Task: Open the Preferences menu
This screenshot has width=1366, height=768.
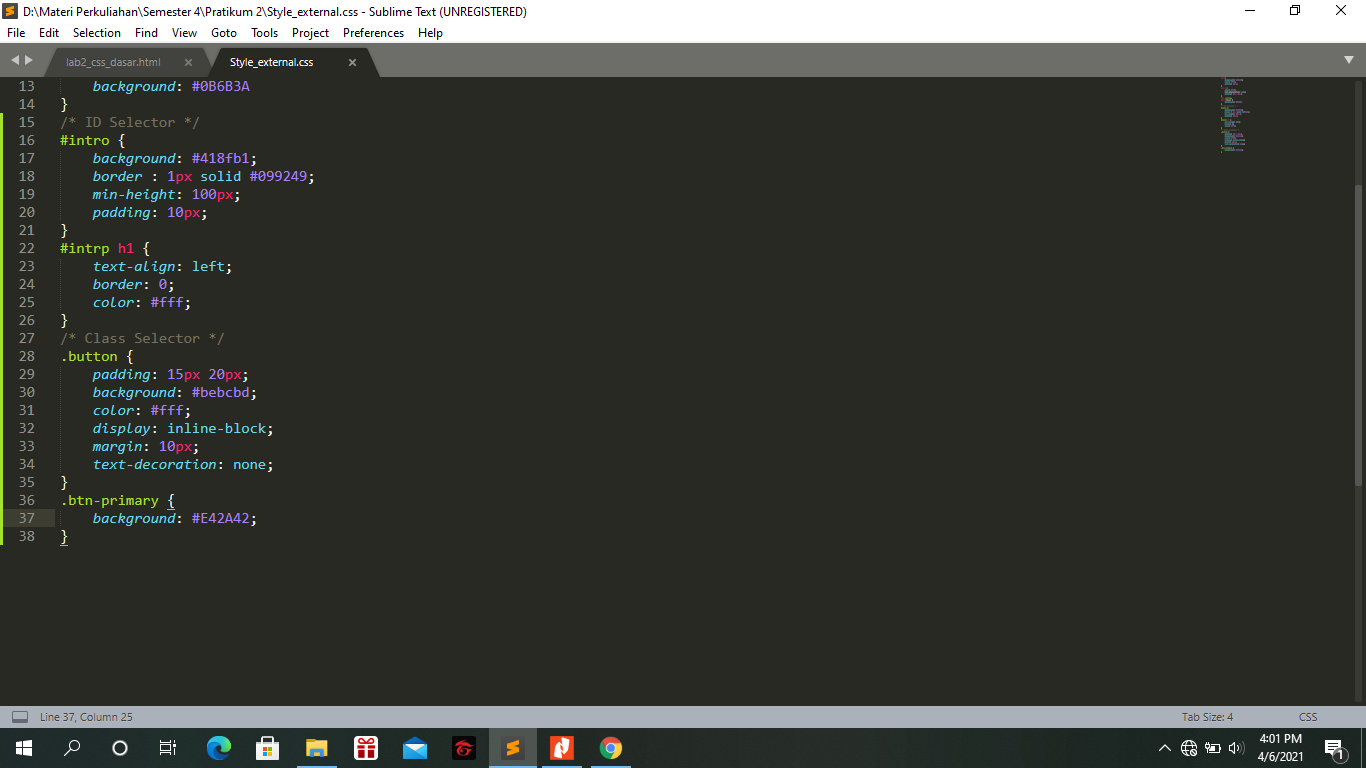Action: tap(373, 33)
